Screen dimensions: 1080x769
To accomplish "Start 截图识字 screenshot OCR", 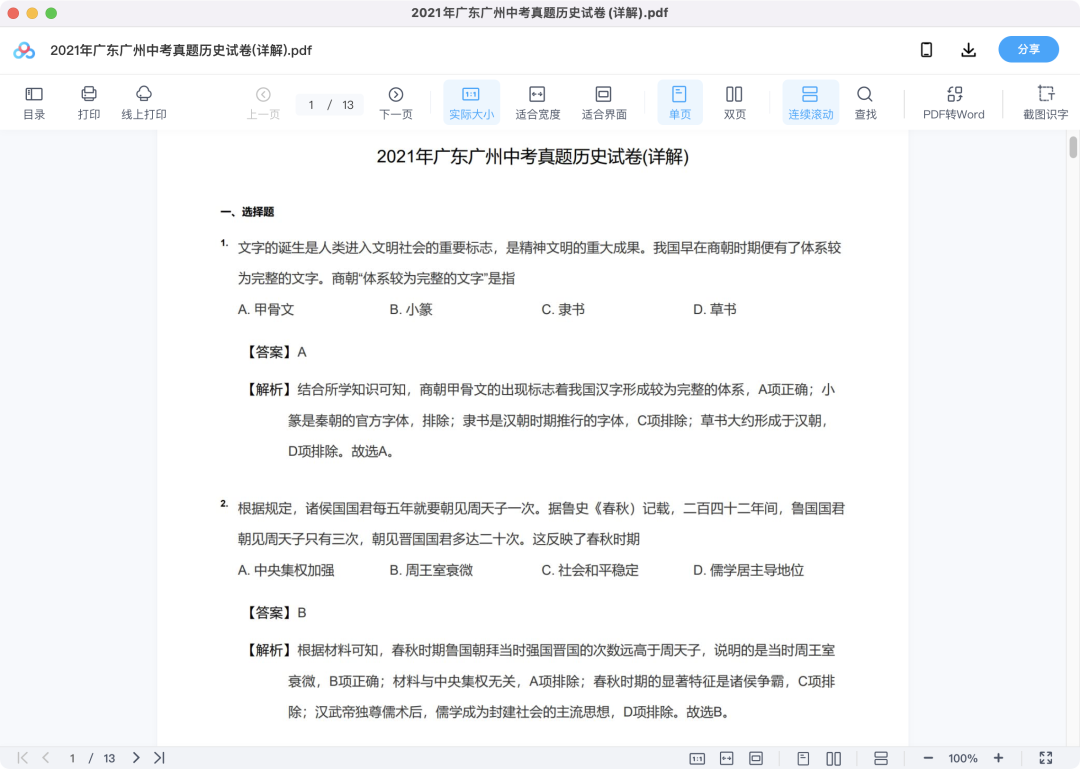I will click(1046, 103).
